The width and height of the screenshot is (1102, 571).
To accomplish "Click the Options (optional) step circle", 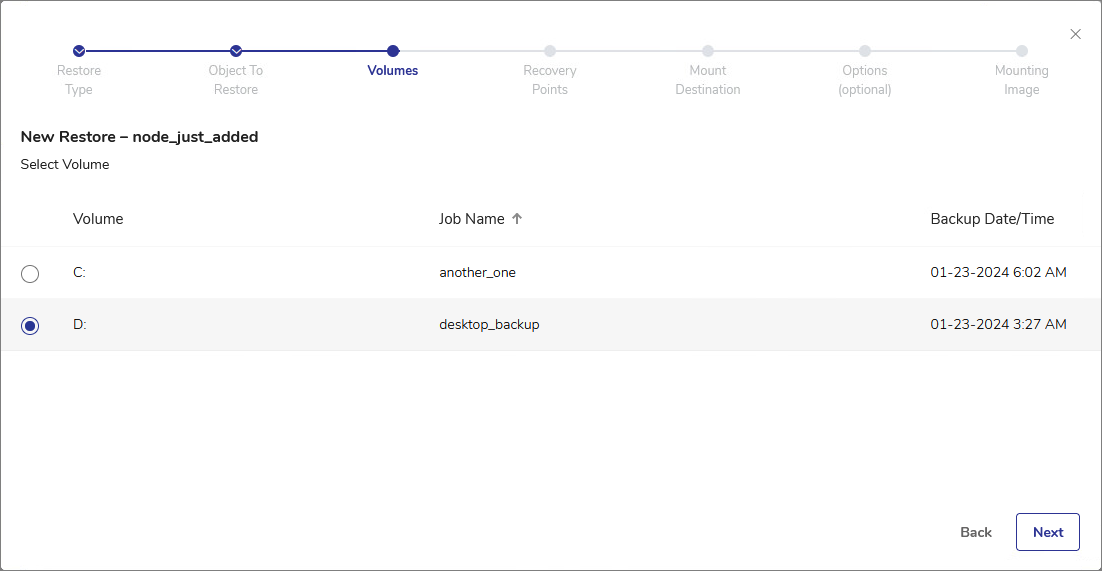I will pos(865,51).
